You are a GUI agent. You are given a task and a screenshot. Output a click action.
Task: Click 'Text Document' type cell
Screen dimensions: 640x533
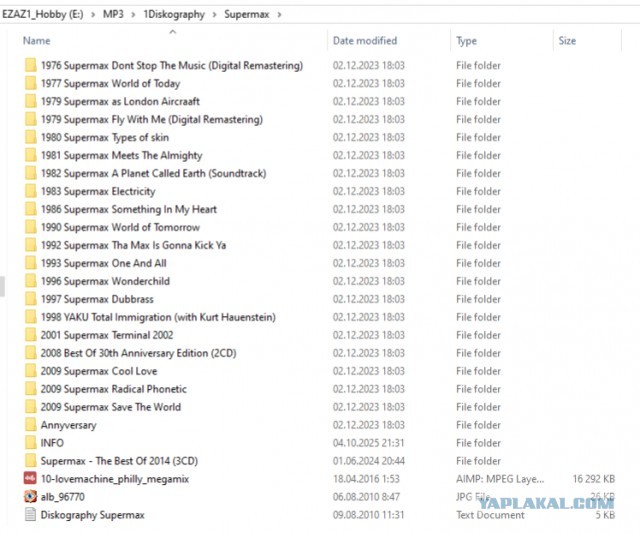coord(490,514)
